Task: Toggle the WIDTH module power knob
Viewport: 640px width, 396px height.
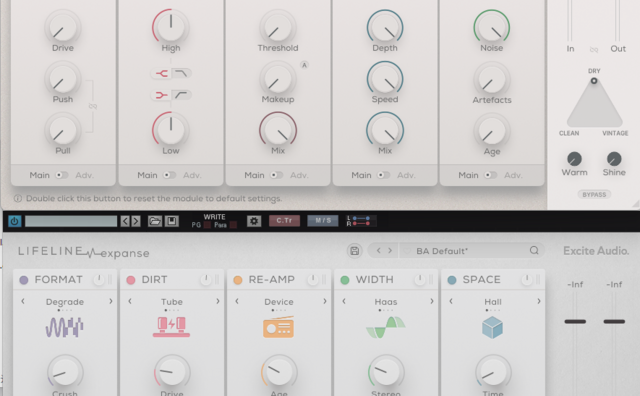Action: tap(420, 280)
